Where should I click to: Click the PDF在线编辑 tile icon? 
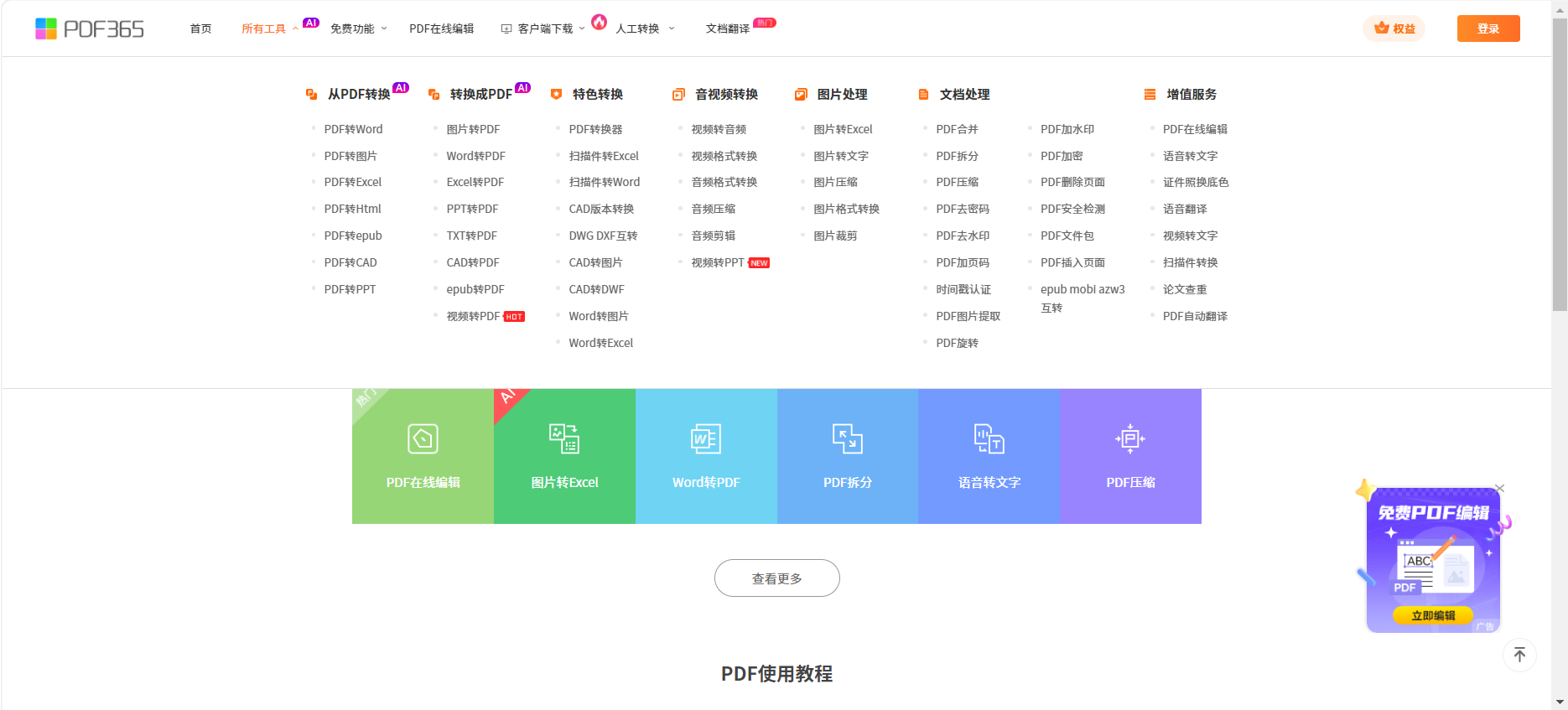[x=423, y=438]
